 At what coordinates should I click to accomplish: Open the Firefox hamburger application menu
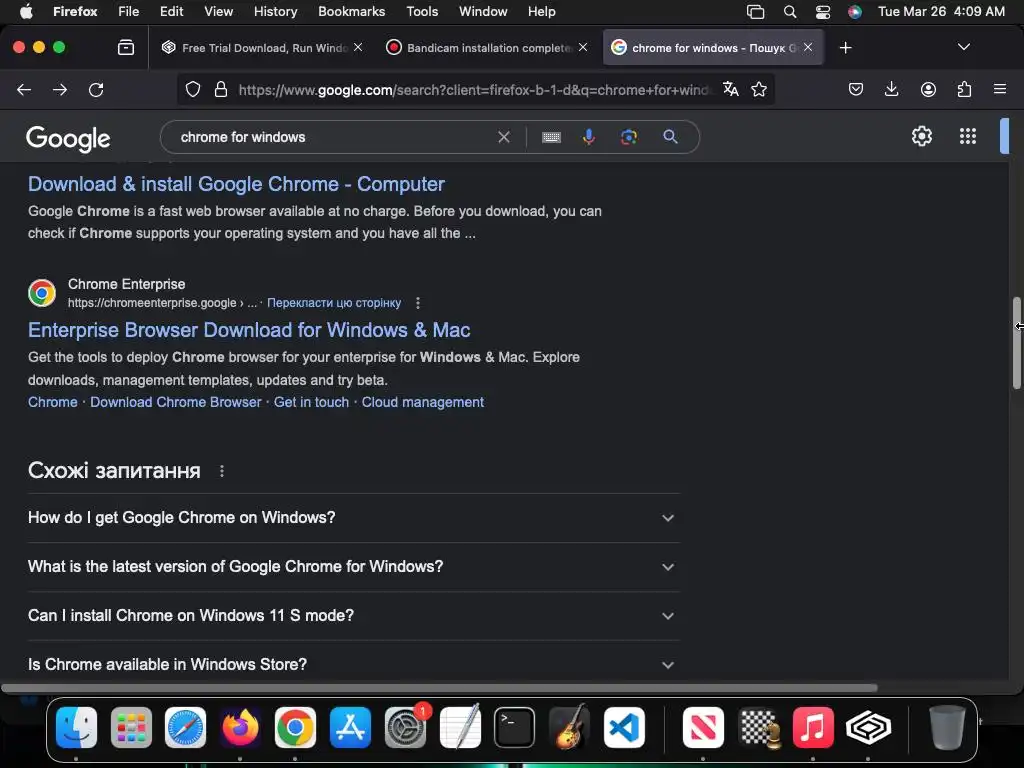coord(1000,89)
